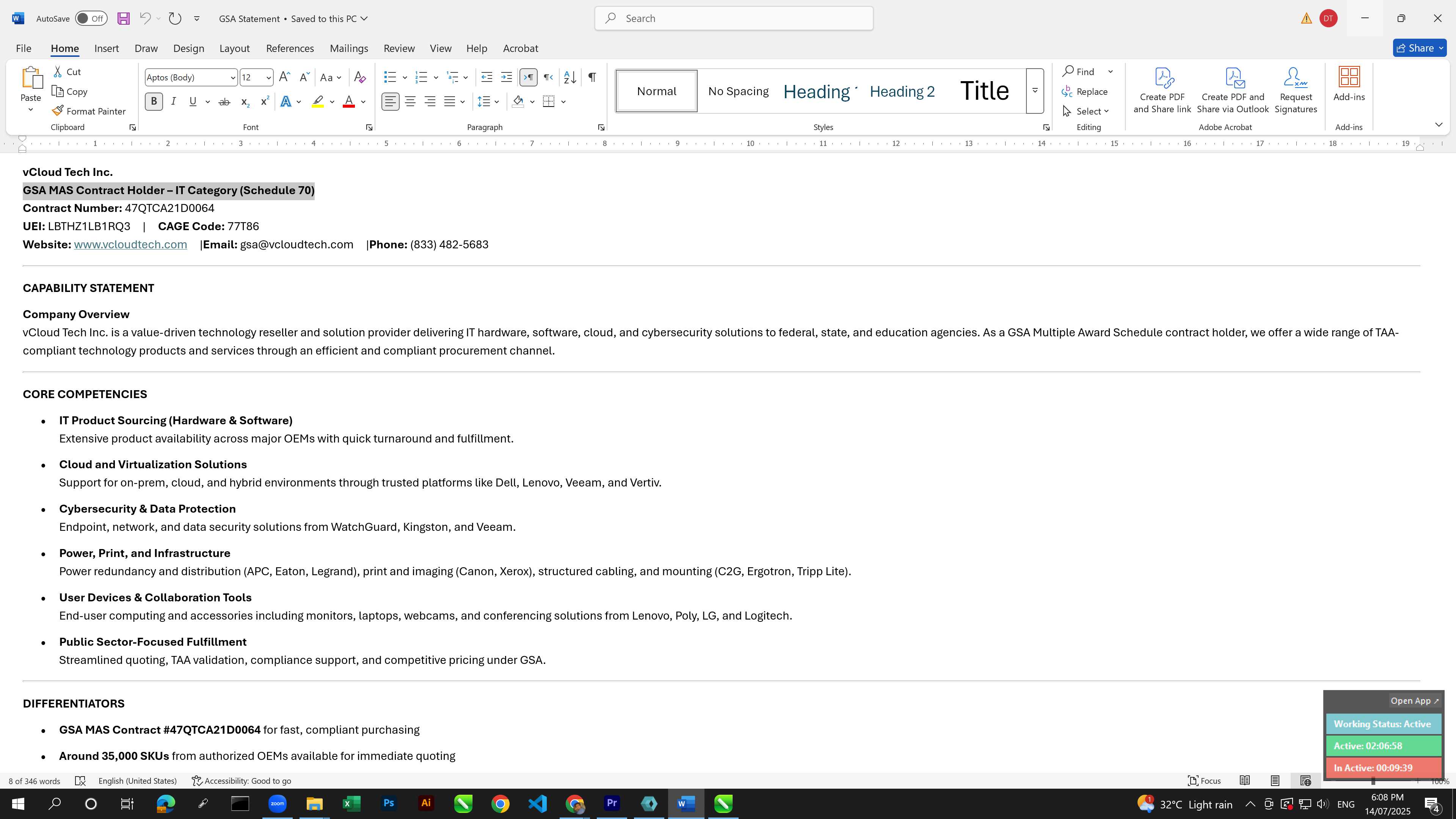Viewport: 1456px width, 819px height.
Task: Toggle AutoSave switch on
Action: point(91,19)
